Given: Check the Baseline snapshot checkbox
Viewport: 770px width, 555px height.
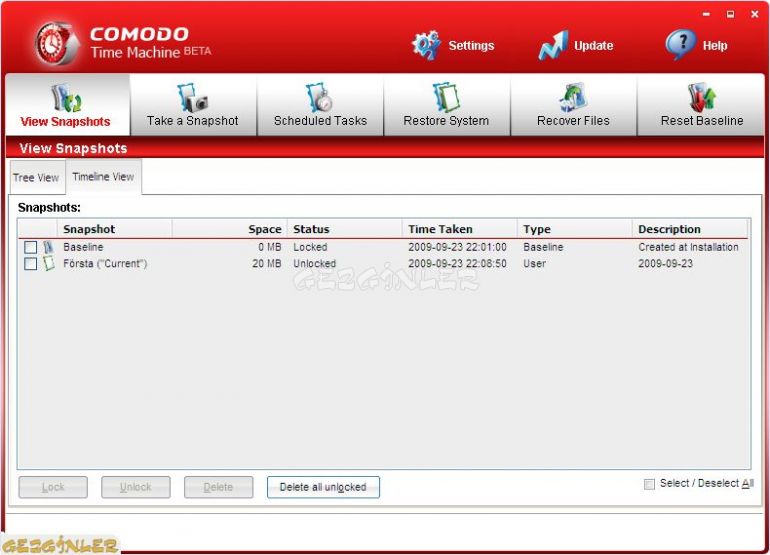Looking at the screenshot, I should 30,247.
